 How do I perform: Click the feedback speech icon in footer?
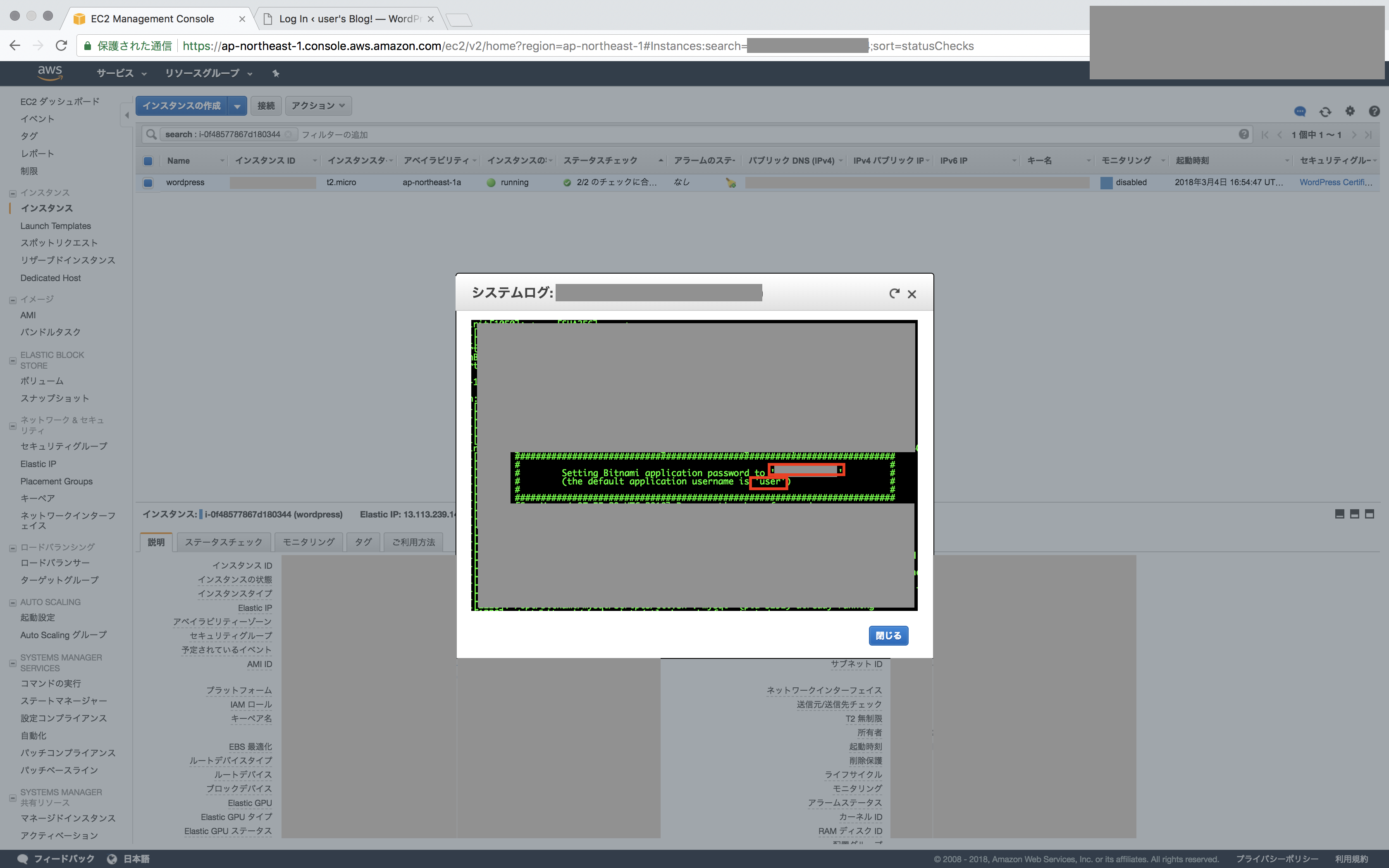tap(23, 859)
